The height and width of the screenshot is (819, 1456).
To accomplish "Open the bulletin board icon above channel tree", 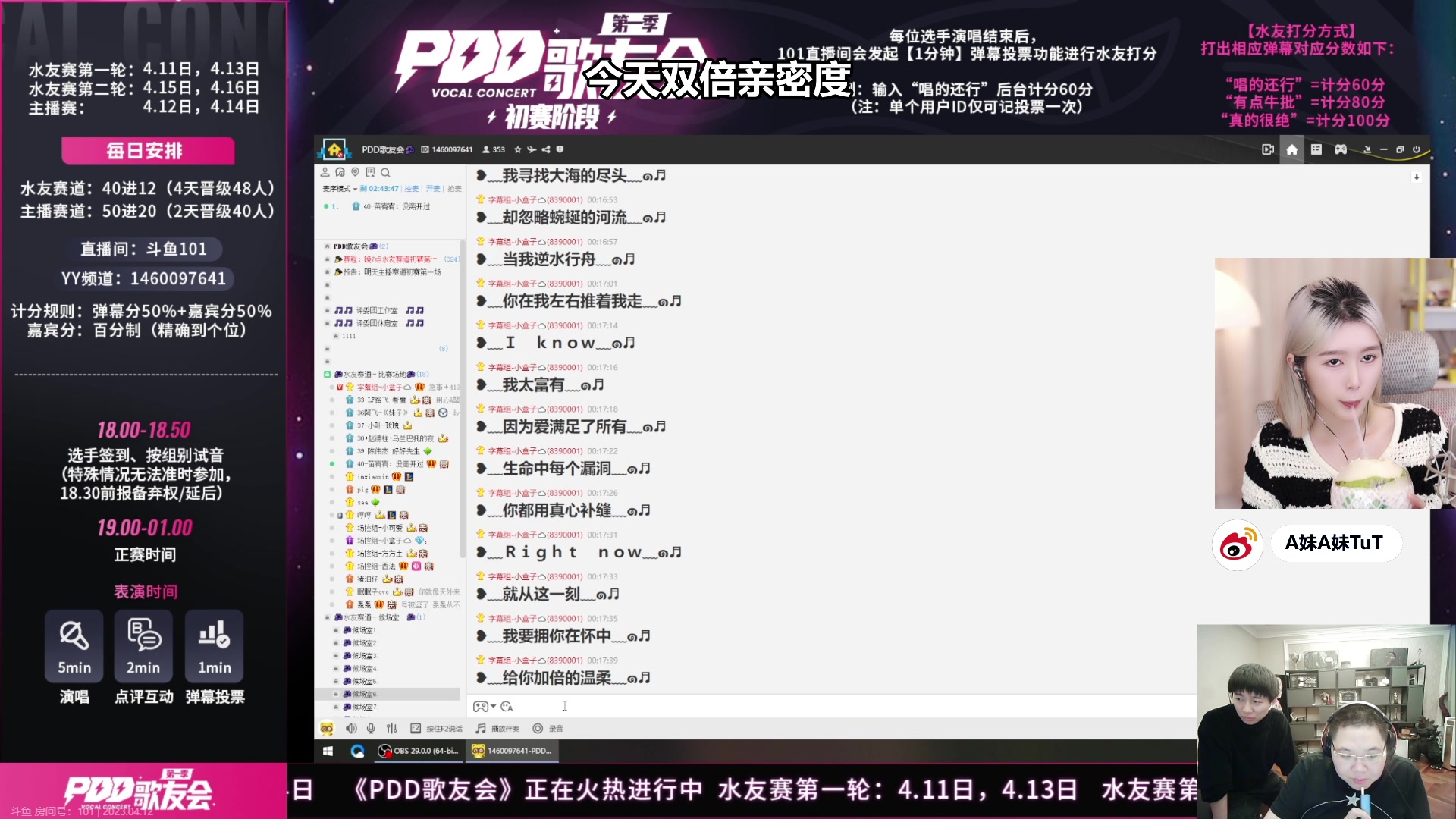I will [x=370, y=172].
